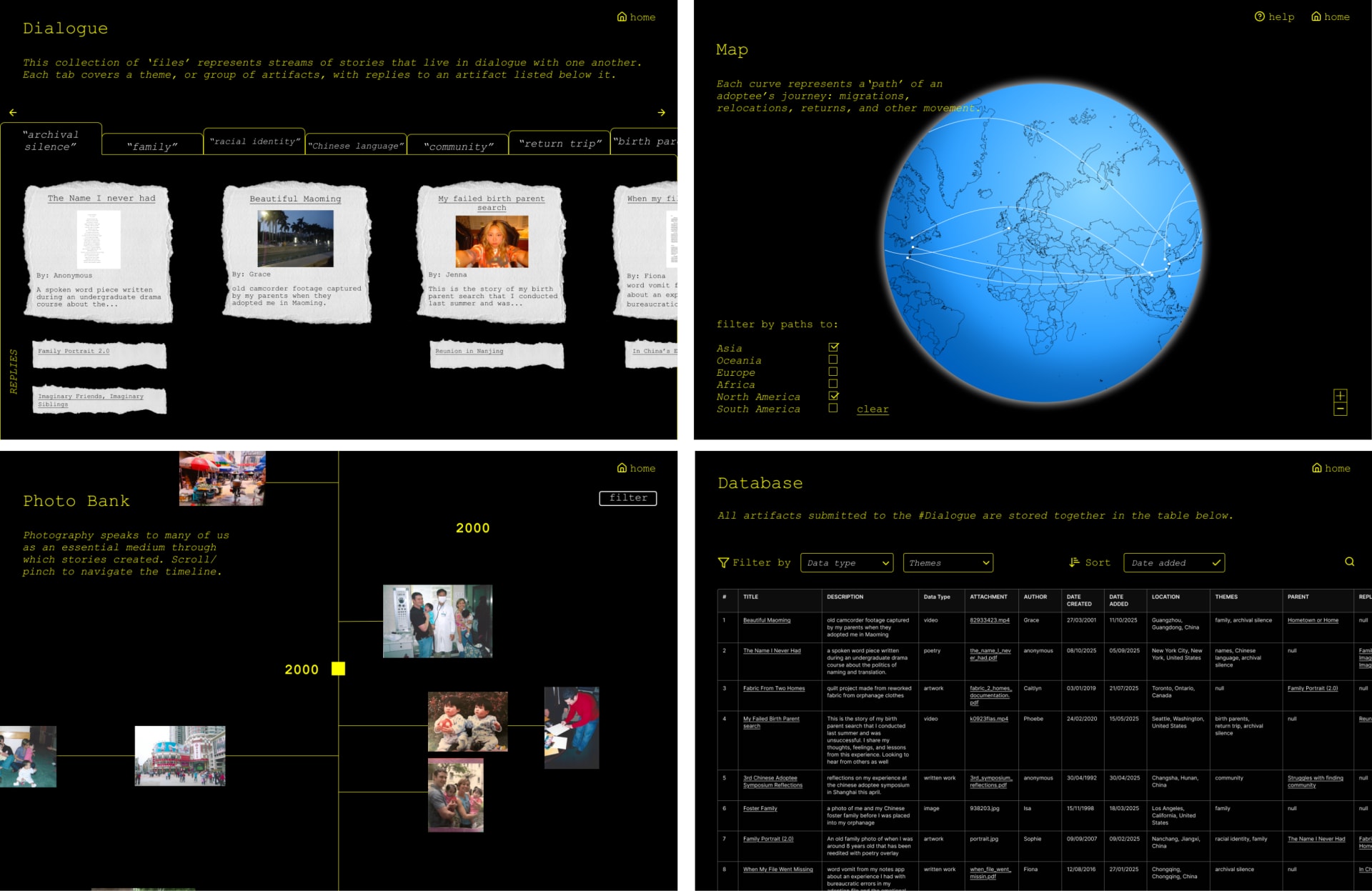Open the hospital group photo in timeline

click(437, 621)
